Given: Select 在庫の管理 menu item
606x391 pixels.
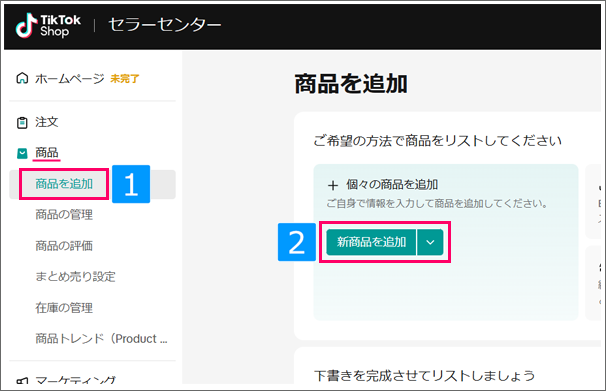Looking at the screenshot, I should [x=64, y=308].
